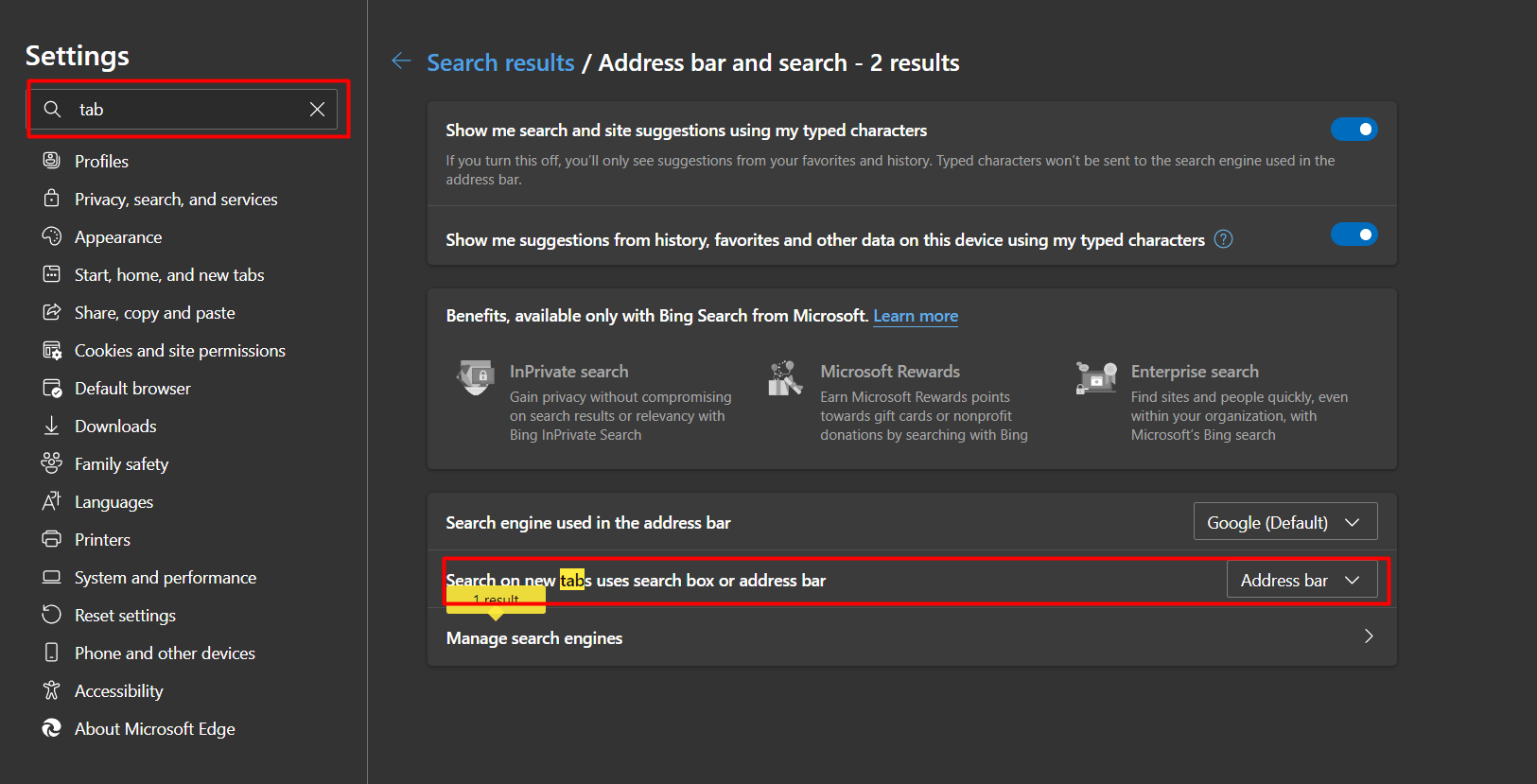Viewport: 1537px width, 784px height.
Task: Click the Accessibility icon
Action: (x=52, y=690)
